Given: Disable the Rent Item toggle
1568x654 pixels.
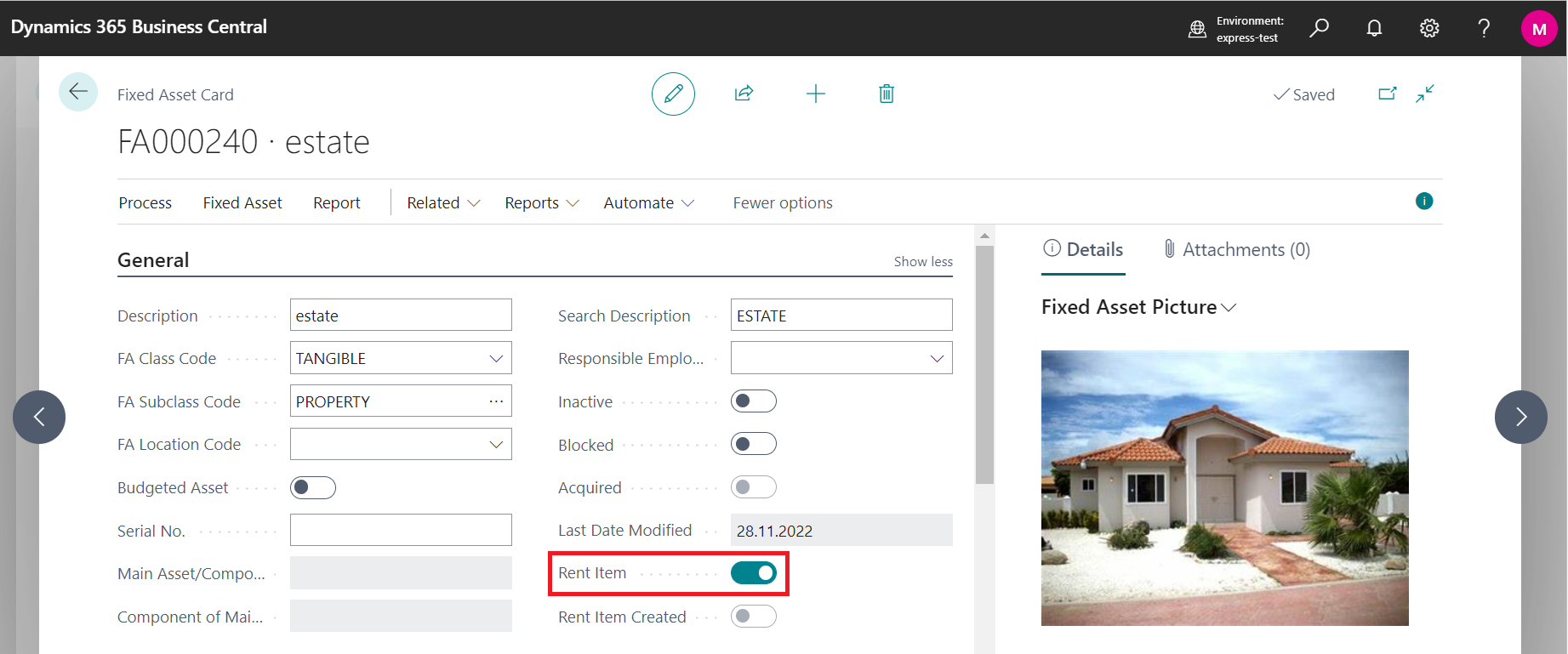Looking at the screenshot, I should tap(753, 573).
